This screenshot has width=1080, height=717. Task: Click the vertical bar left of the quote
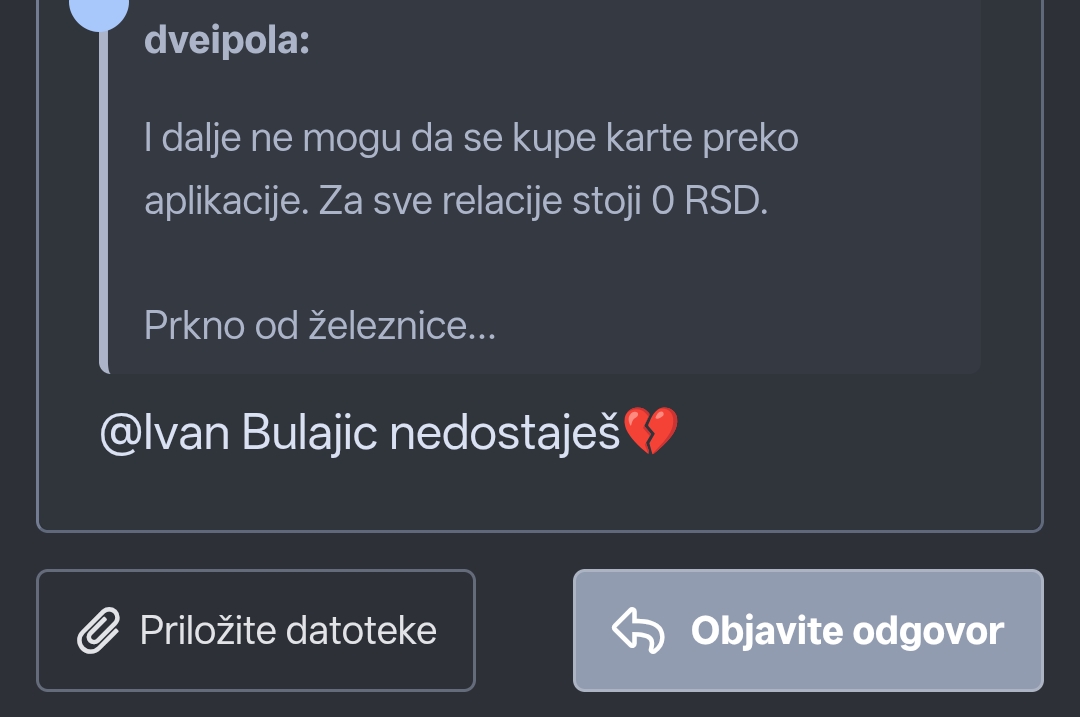(x=103, y=200)
